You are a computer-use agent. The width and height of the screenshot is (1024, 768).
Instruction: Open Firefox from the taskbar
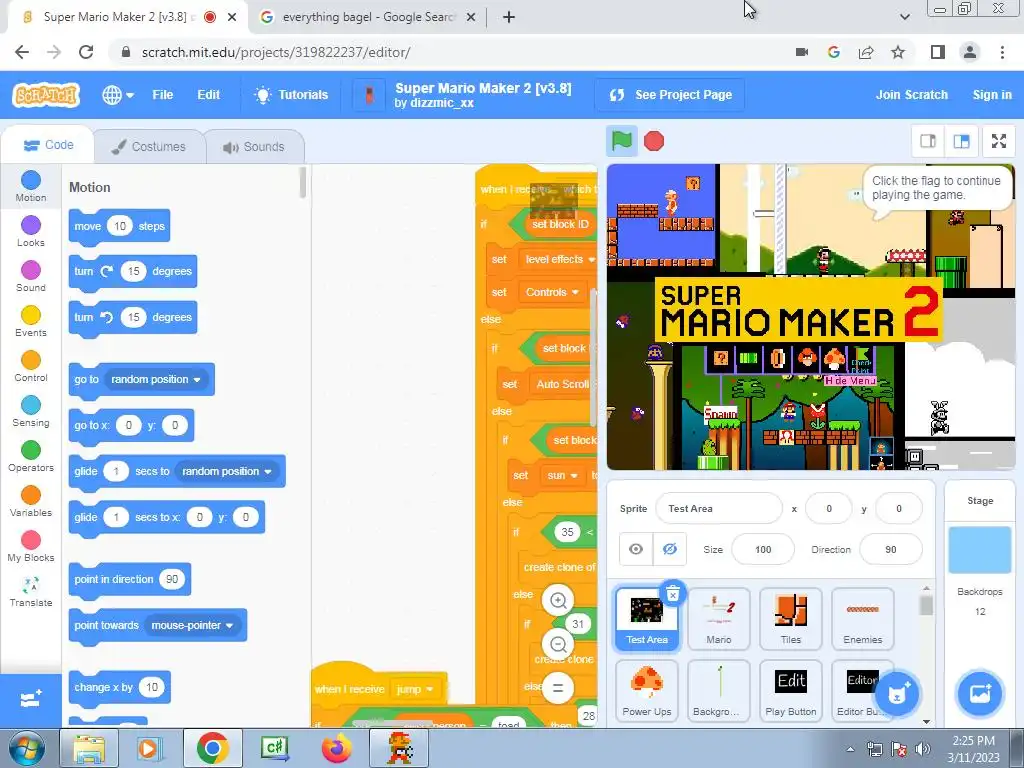point(336,748)
